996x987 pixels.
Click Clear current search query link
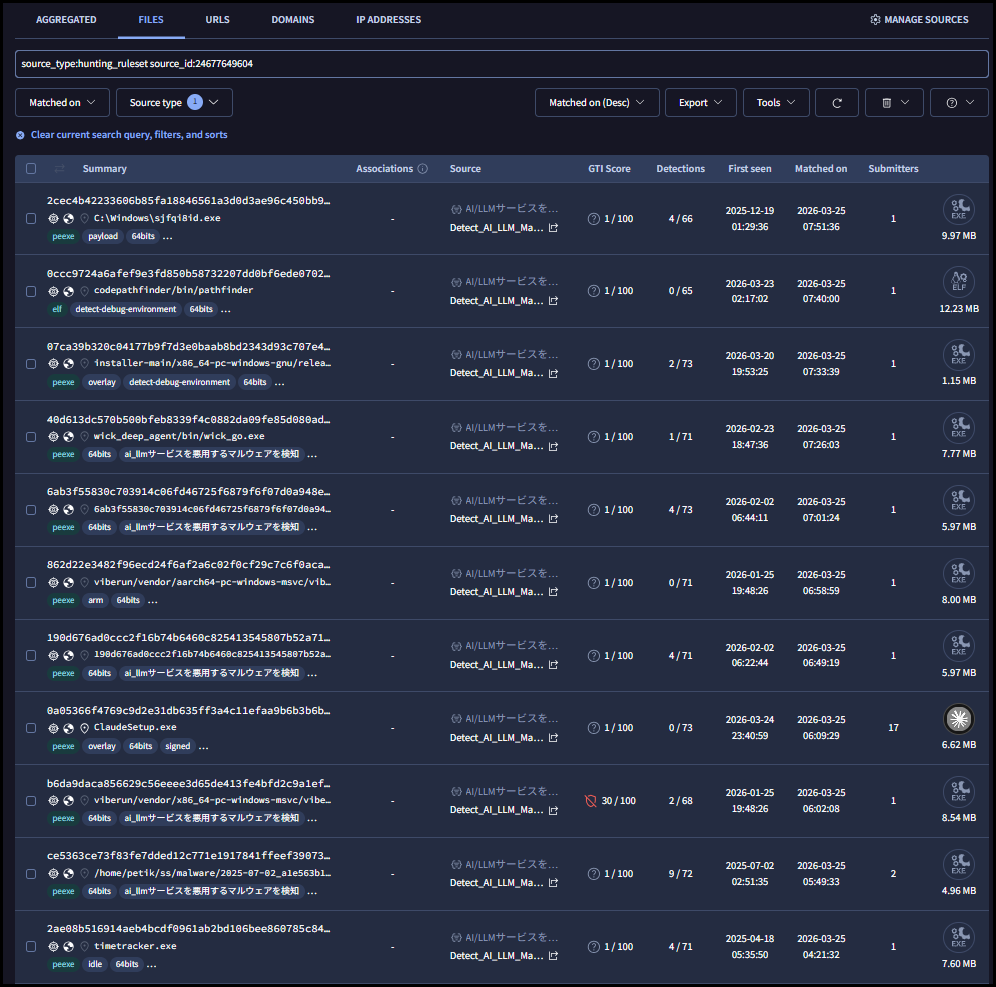128,135
